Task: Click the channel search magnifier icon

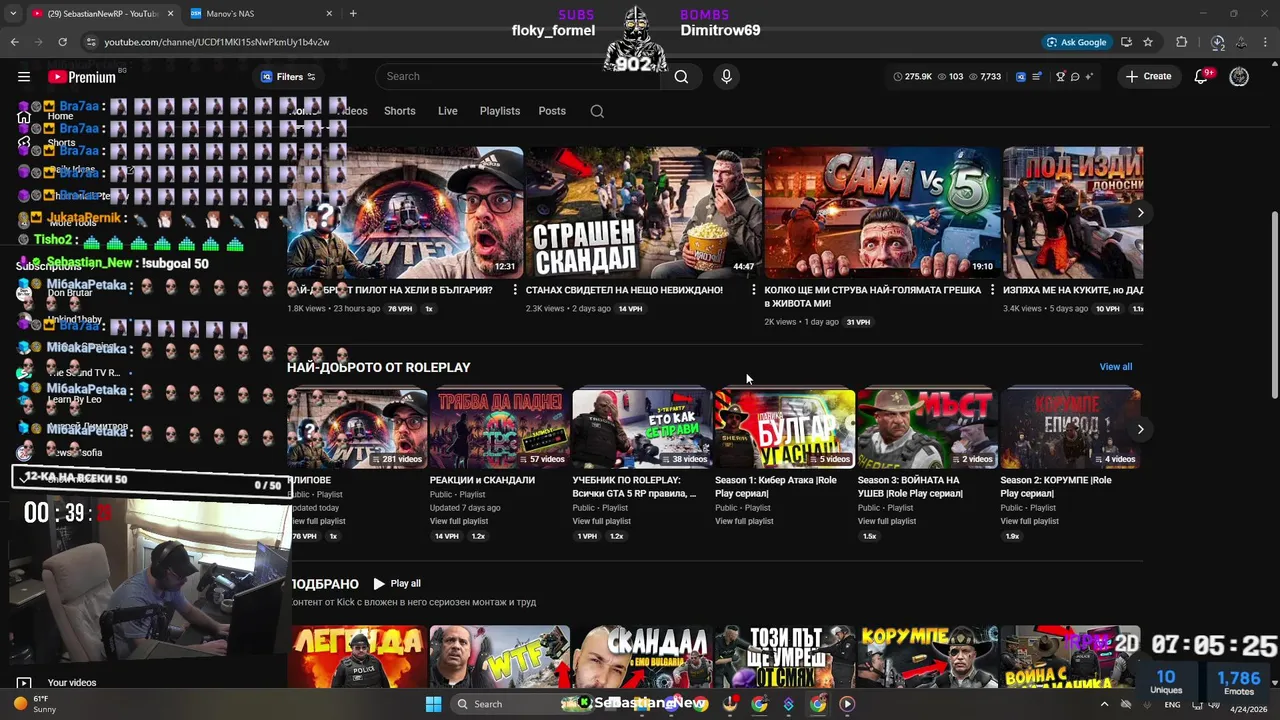Action: coord(597,111)
